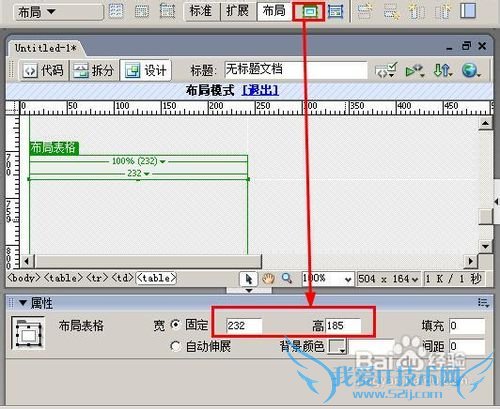Choose the Hand tool in status bar
The image size is (500, 409).
pos(268,279)
